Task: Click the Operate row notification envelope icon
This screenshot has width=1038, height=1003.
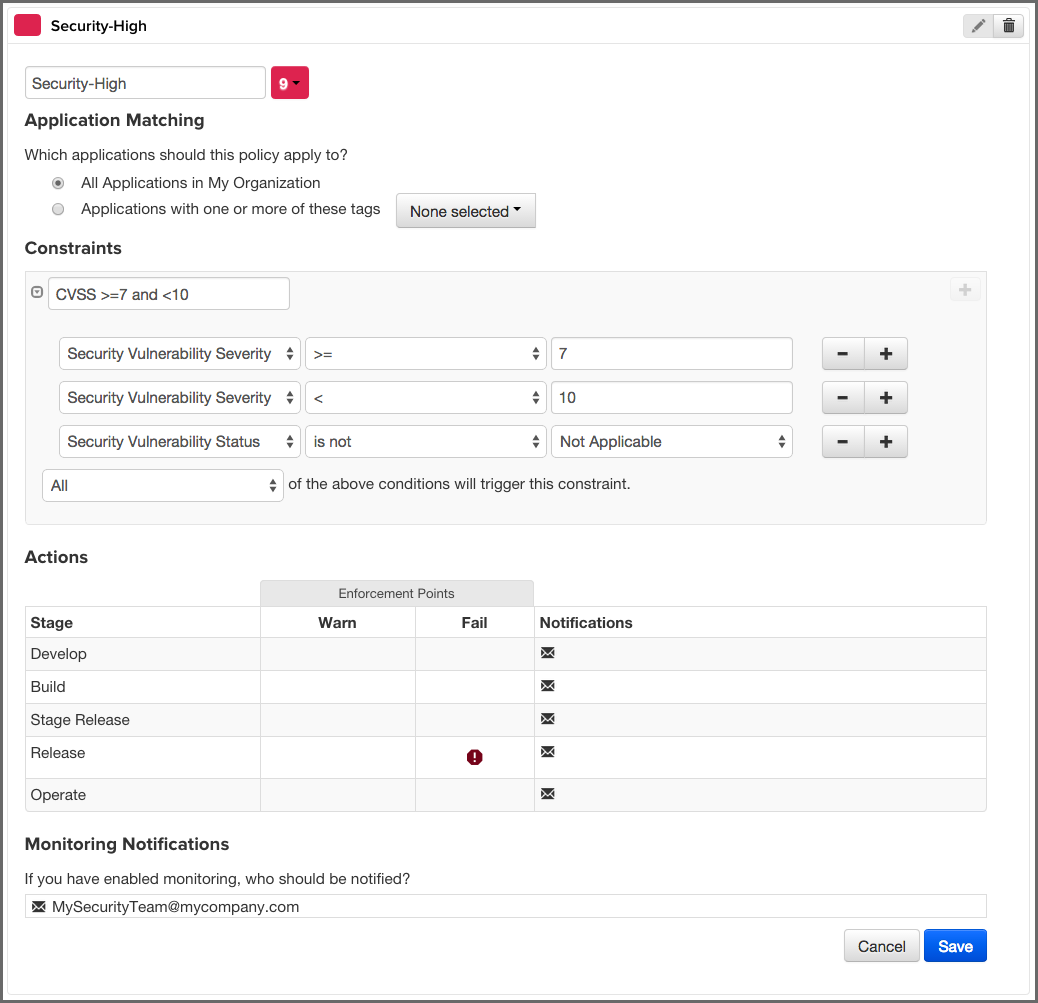Action: pyautogui.click(x=547, y=793)
